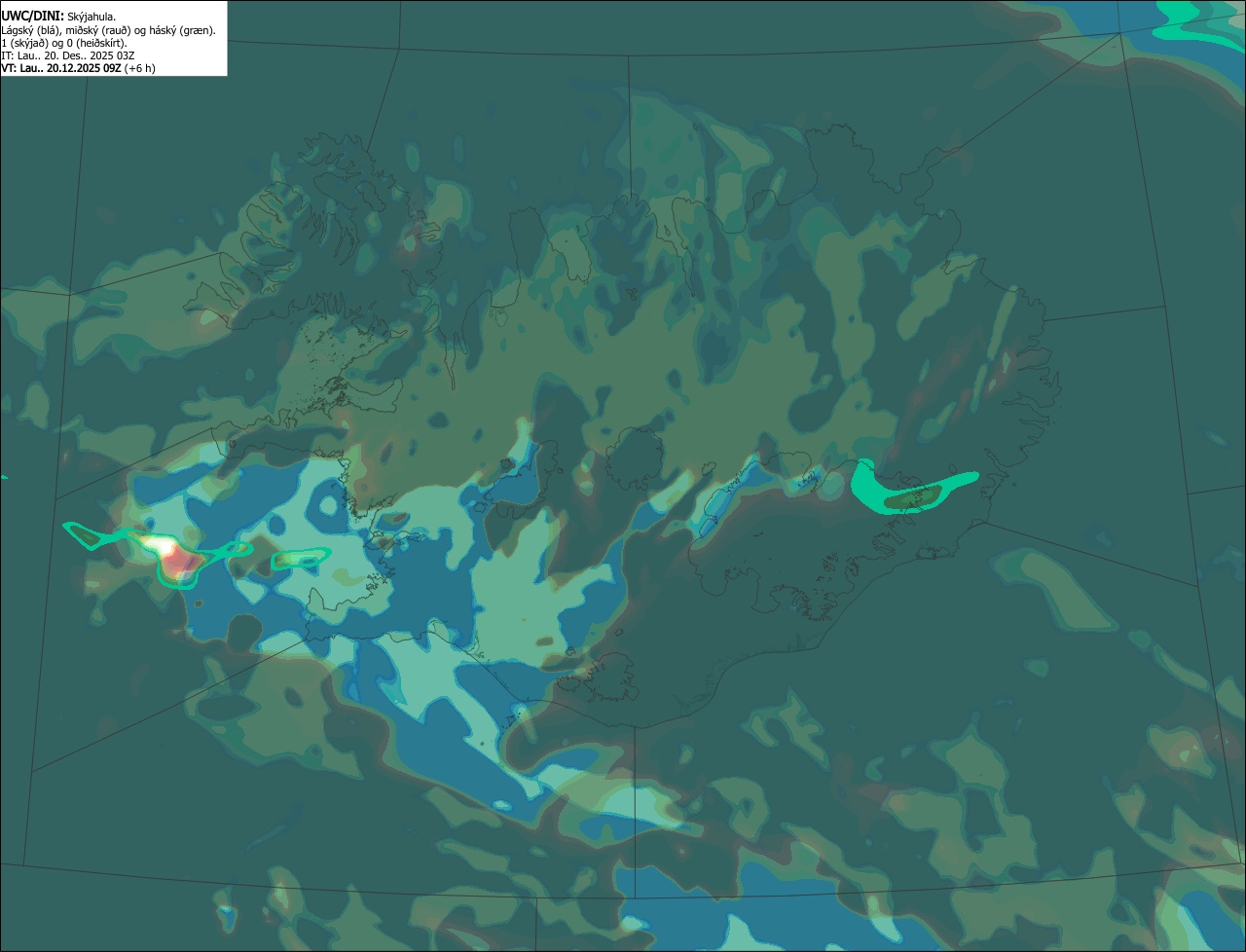Select the 'IT: Lau.. 20. Des.. 2025 03Z' line
The image size is (1246, 952).
(68, 55)
